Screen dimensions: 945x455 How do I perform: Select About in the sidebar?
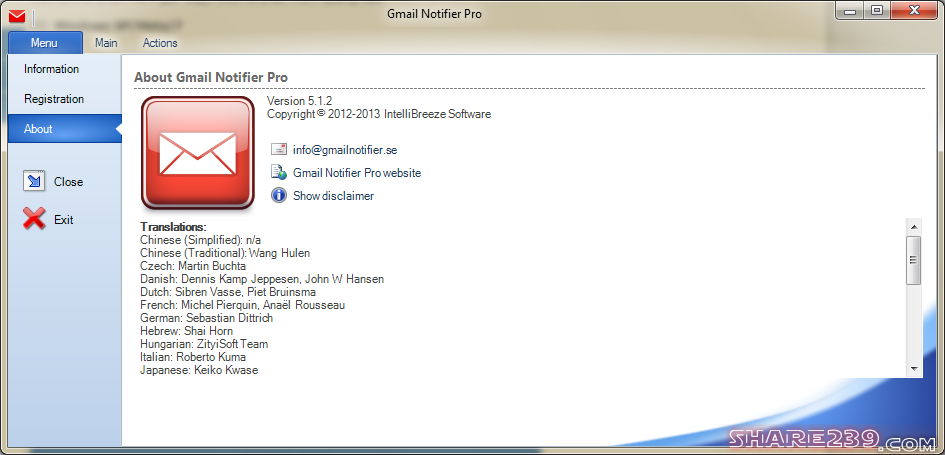64,128
